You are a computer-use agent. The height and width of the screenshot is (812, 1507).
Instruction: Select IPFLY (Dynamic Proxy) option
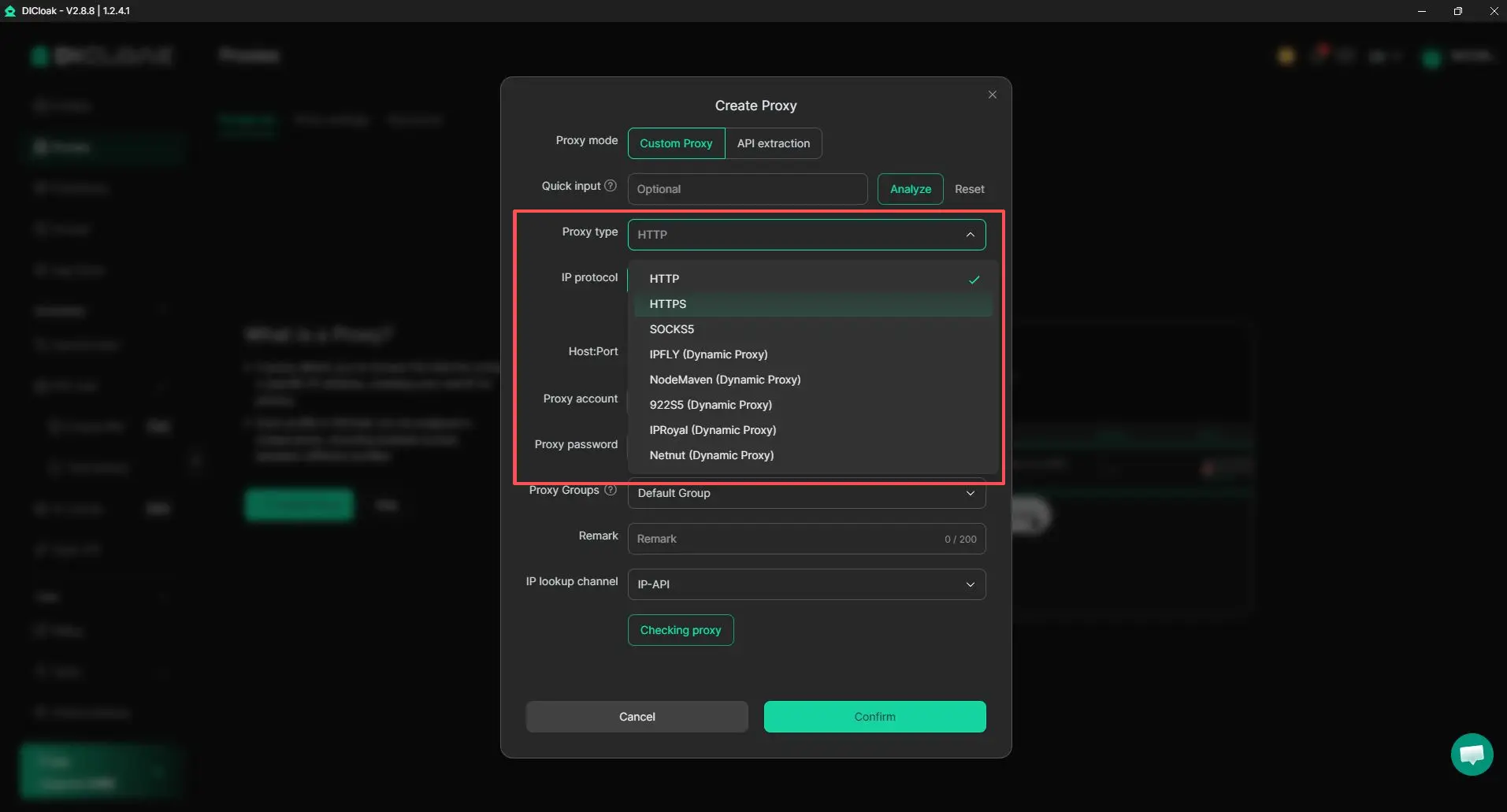[x=708, y=354]
